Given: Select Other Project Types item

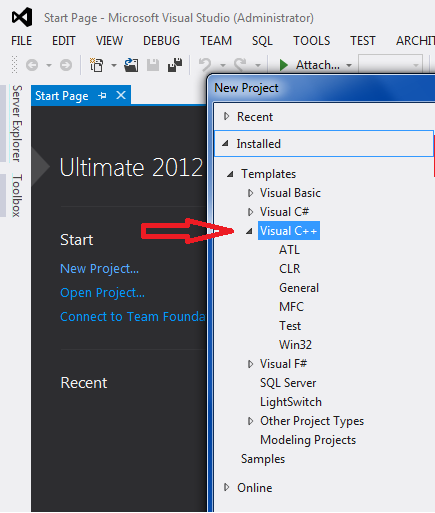Looking at the screenshot, I should click(312, 421).
